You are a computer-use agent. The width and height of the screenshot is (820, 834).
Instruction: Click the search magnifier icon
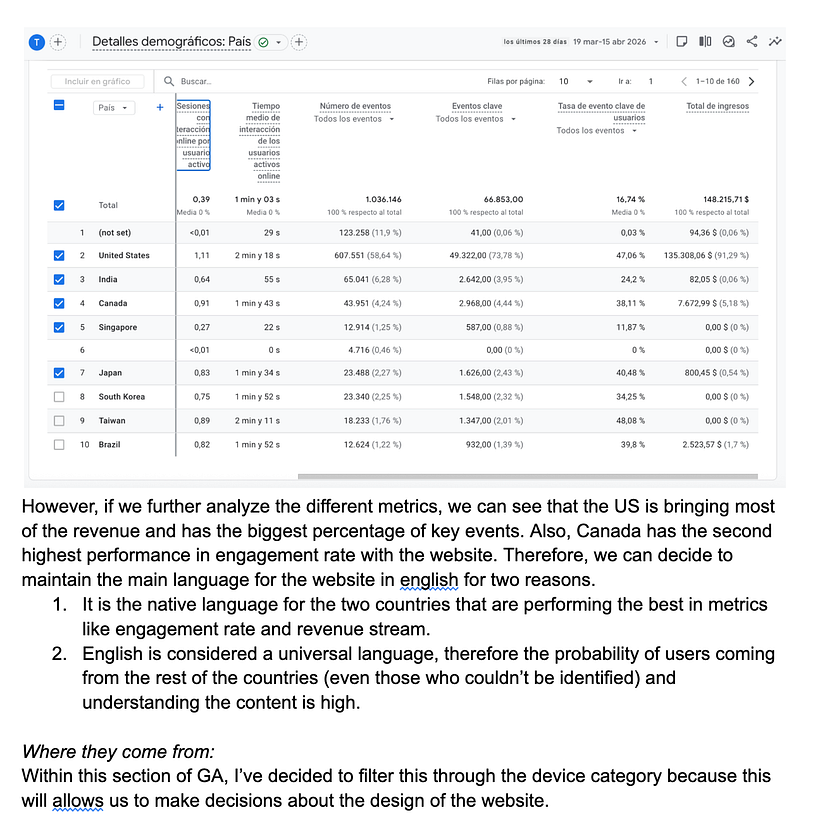click(x=169, y=81)
